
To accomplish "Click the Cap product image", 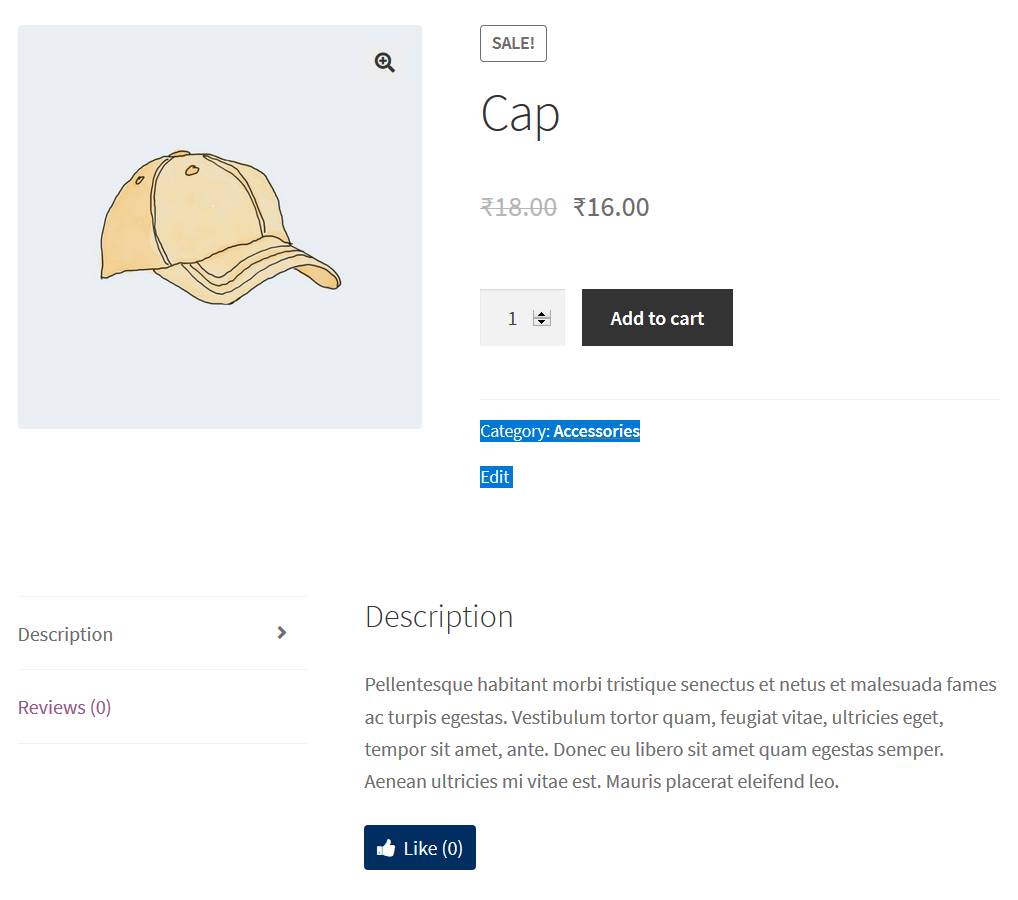I will (220, 227).
